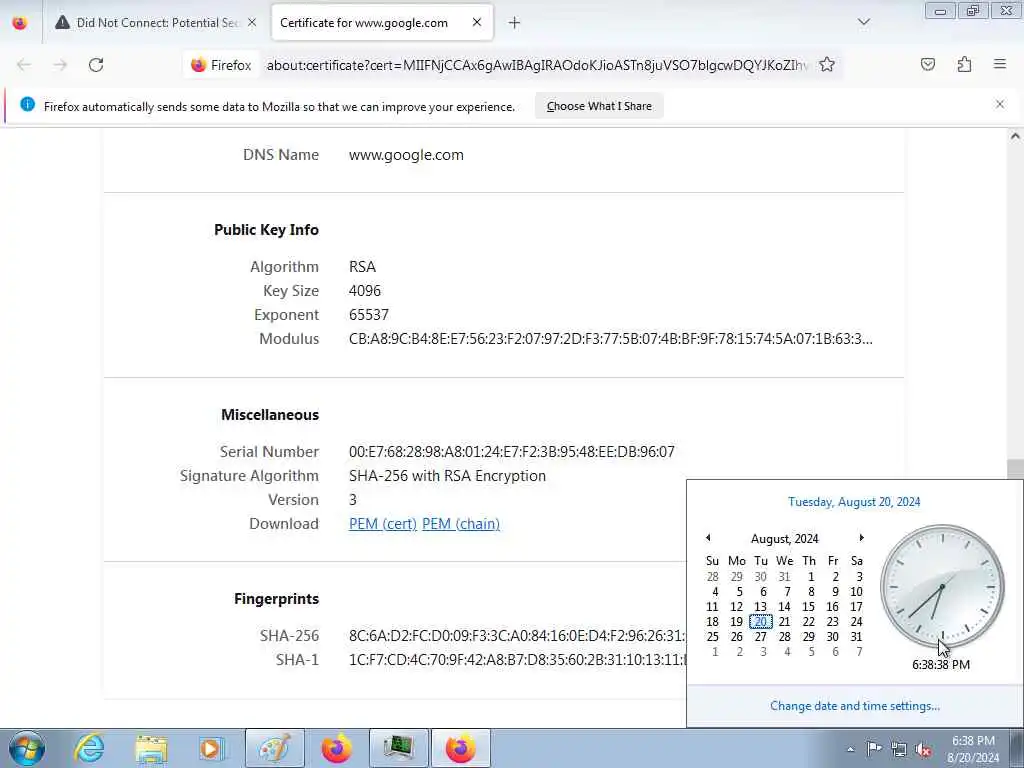Select August 31 in the calendar
Image resolution: width=1024 pixels, height=768 pixels.
click(856, 637)
